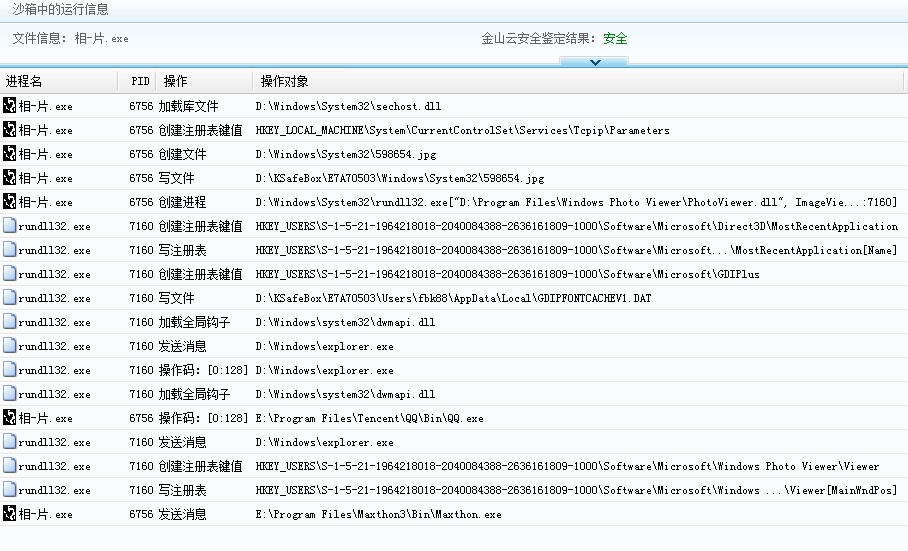Click rundll32 file icon in Direct3D\MostRecentApplication row

click(9, 225)
